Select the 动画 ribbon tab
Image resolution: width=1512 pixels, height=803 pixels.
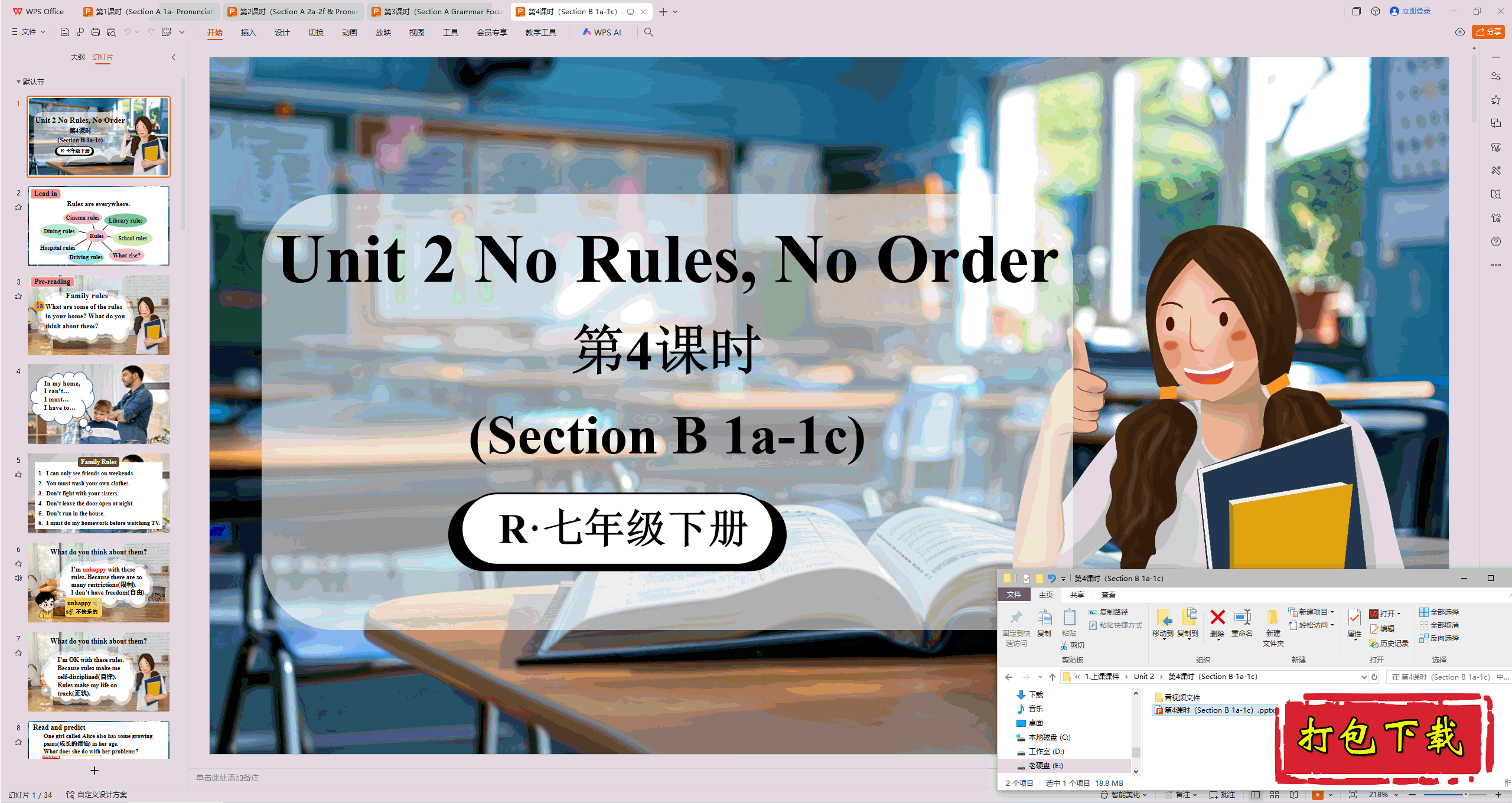pyautogui.click(x=350, y=32)
